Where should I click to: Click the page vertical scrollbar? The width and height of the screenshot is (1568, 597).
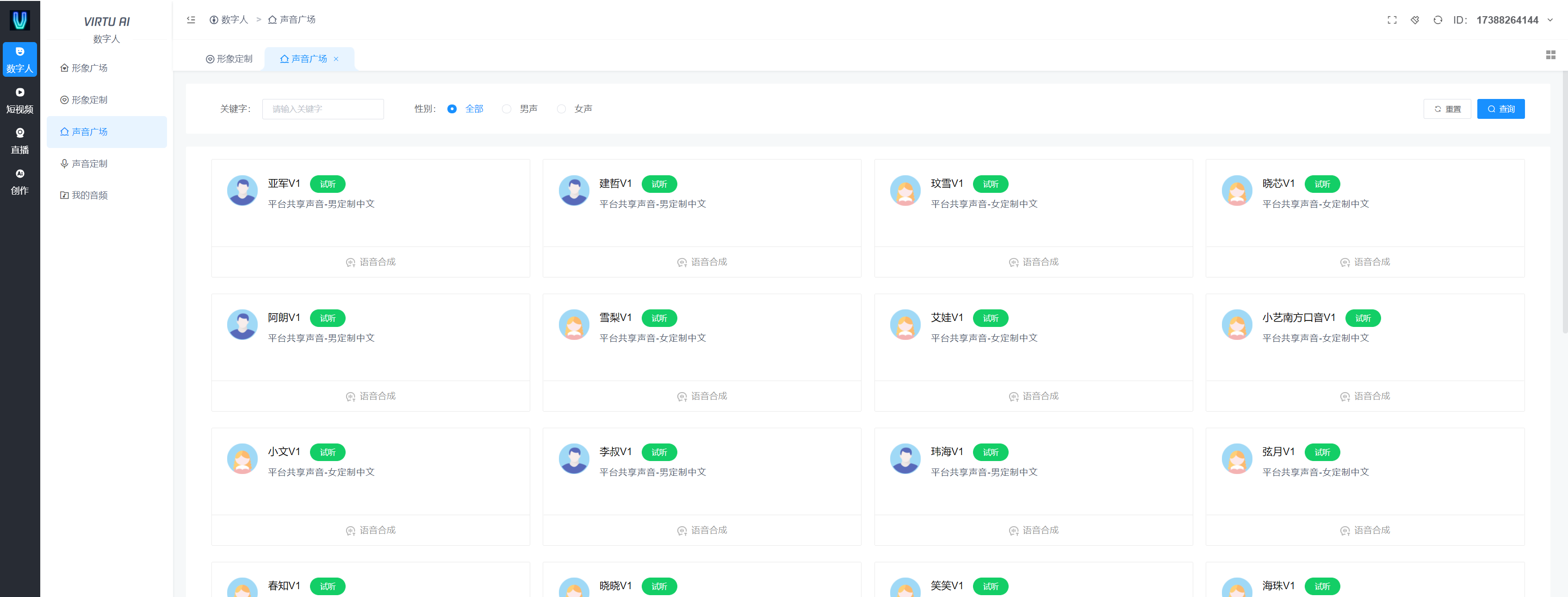1565,203
